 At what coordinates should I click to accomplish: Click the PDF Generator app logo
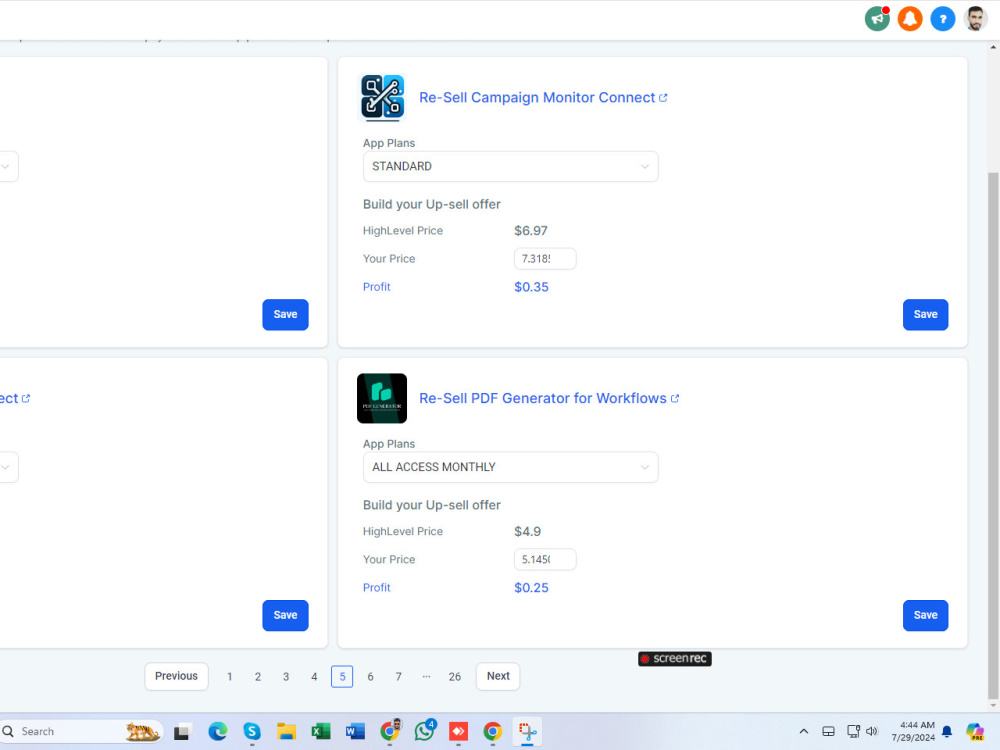coord(382,399)
